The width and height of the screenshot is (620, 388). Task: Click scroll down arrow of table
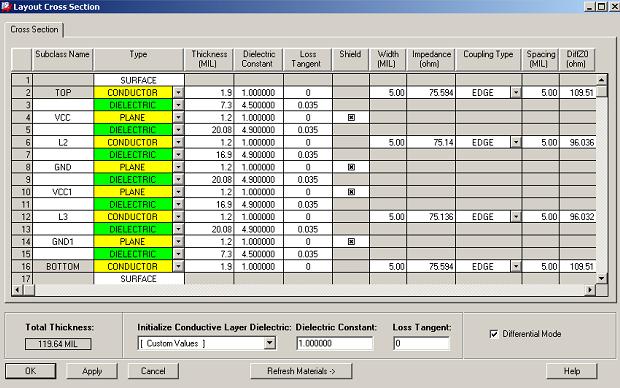pos(601,278)
